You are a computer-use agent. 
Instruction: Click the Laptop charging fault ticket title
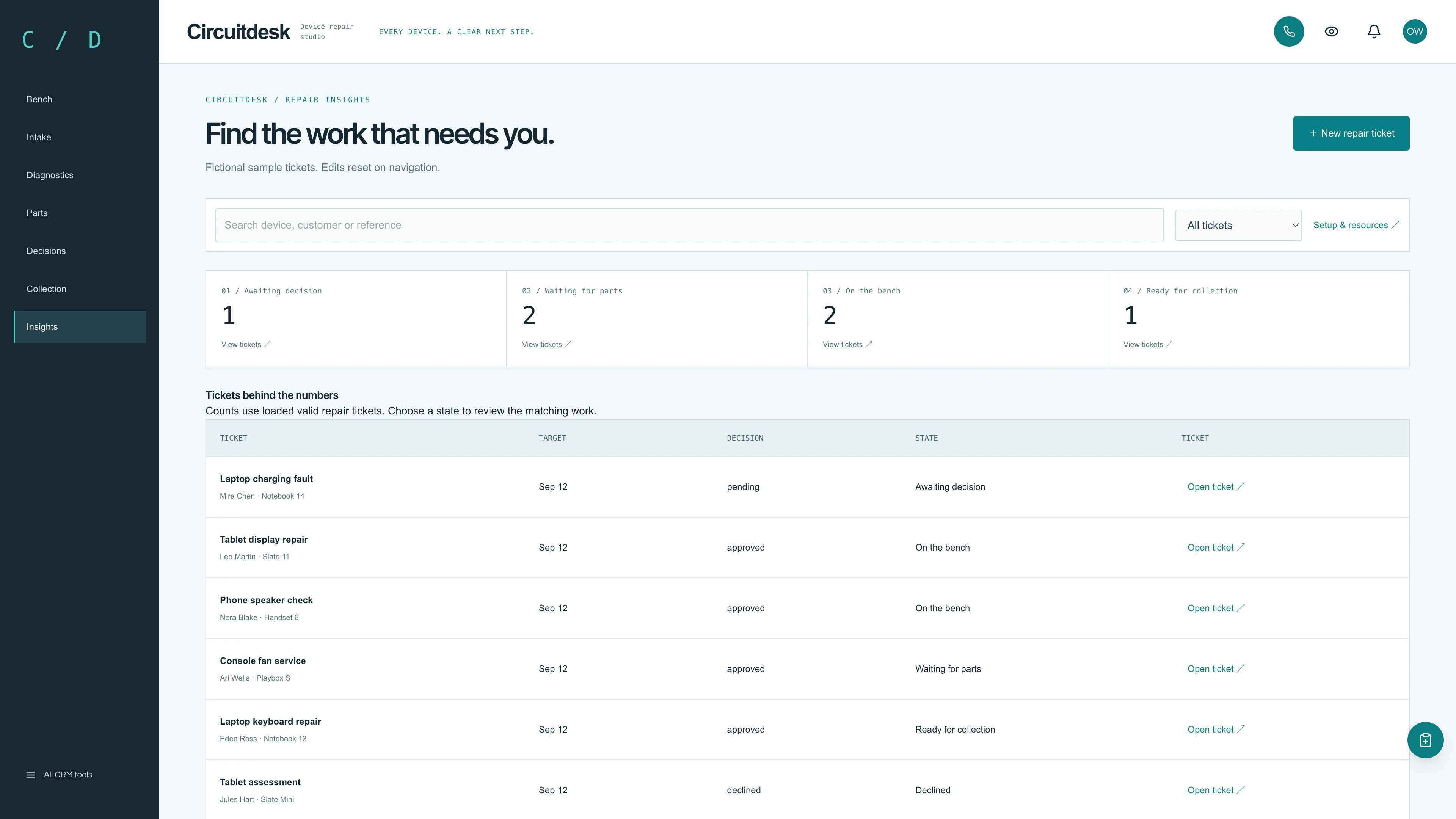point(266,479)
